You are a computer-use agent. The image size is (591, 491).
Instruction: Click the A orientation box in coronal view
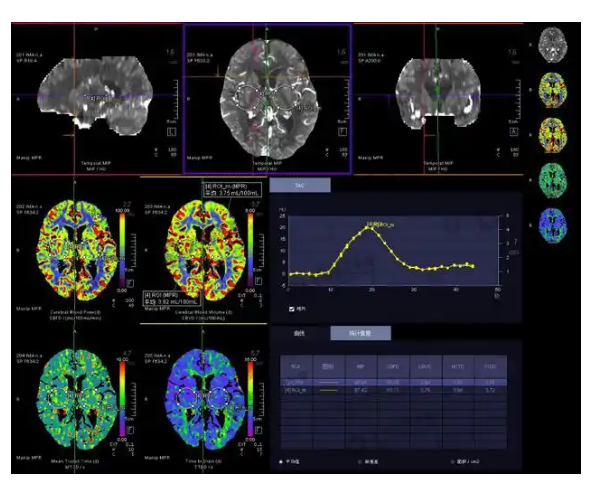click(x=514, y=132)
